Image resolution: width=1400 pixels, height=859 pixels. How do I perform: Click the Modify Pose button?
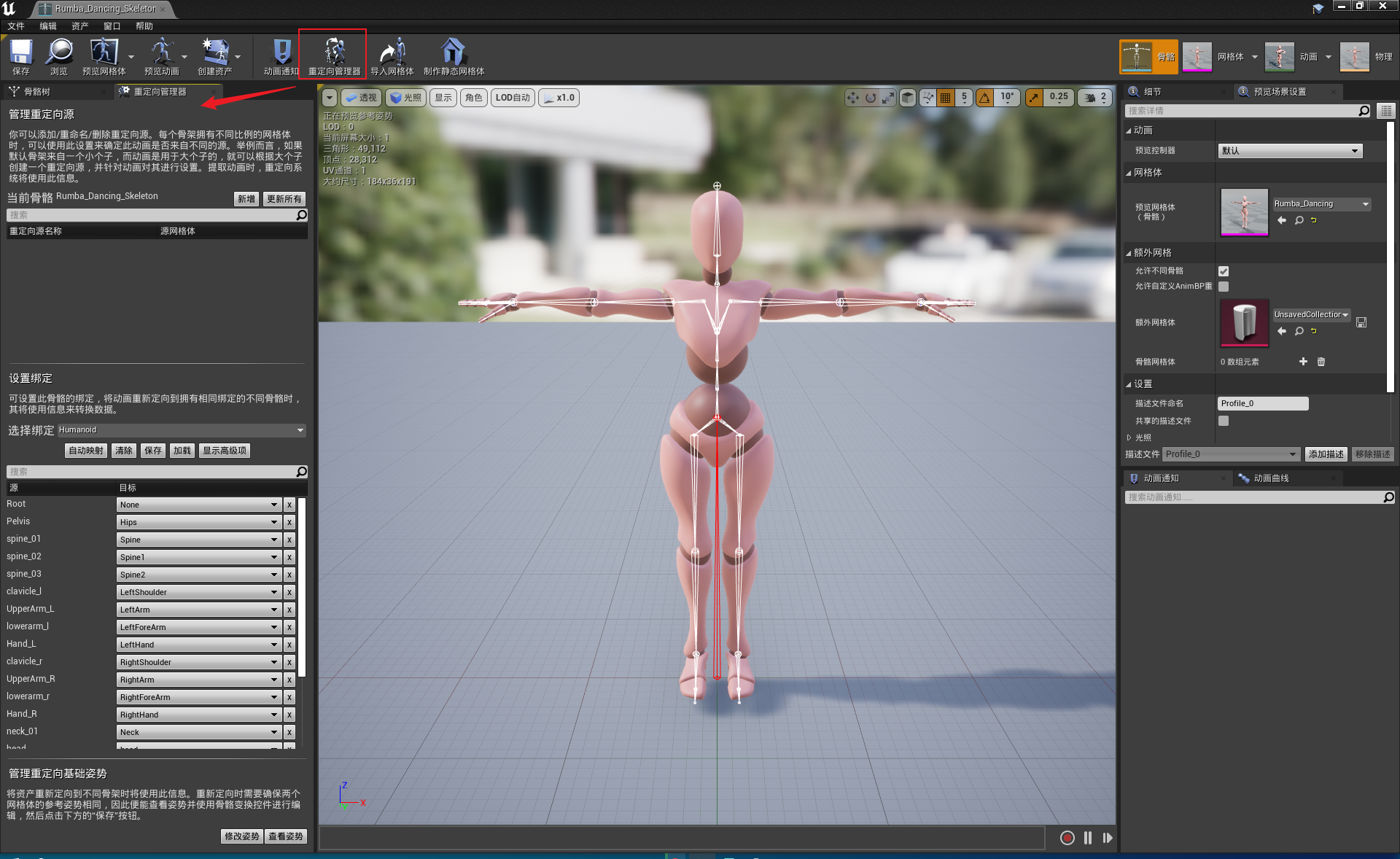(x=241, y=836)
